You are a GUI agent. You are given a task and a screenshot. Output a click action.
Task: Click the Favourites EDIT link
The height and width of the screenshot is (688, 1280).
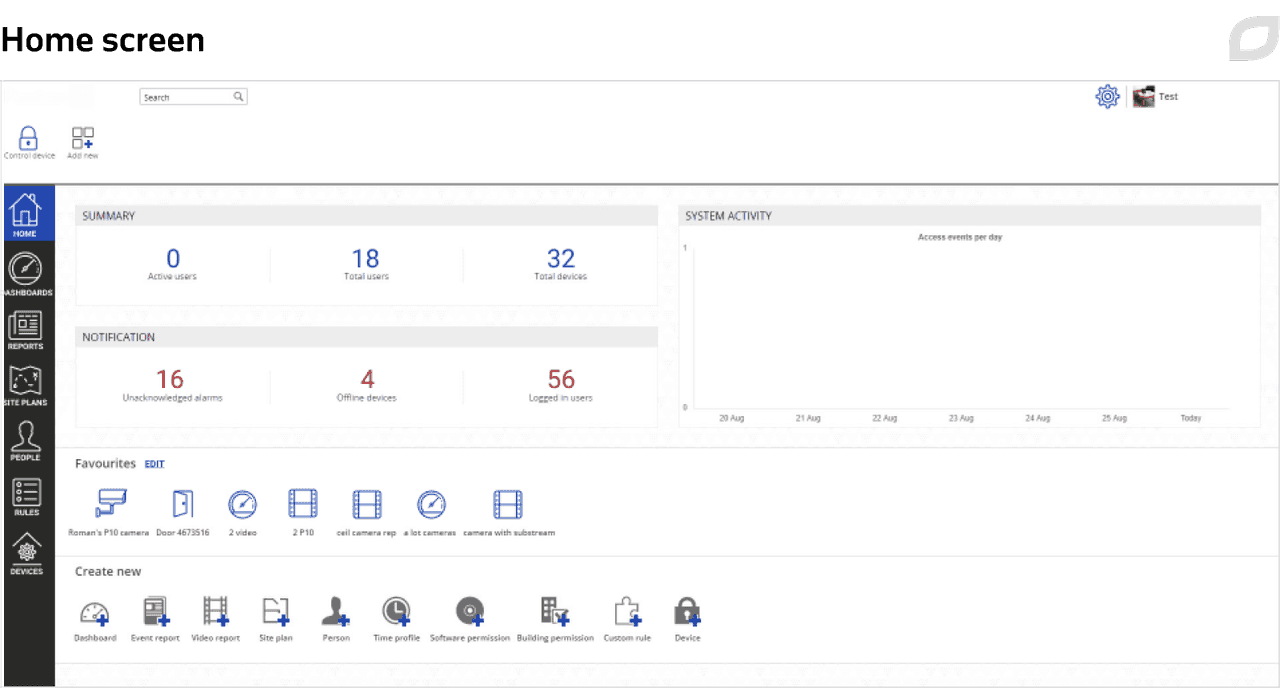tap(154, 464)
